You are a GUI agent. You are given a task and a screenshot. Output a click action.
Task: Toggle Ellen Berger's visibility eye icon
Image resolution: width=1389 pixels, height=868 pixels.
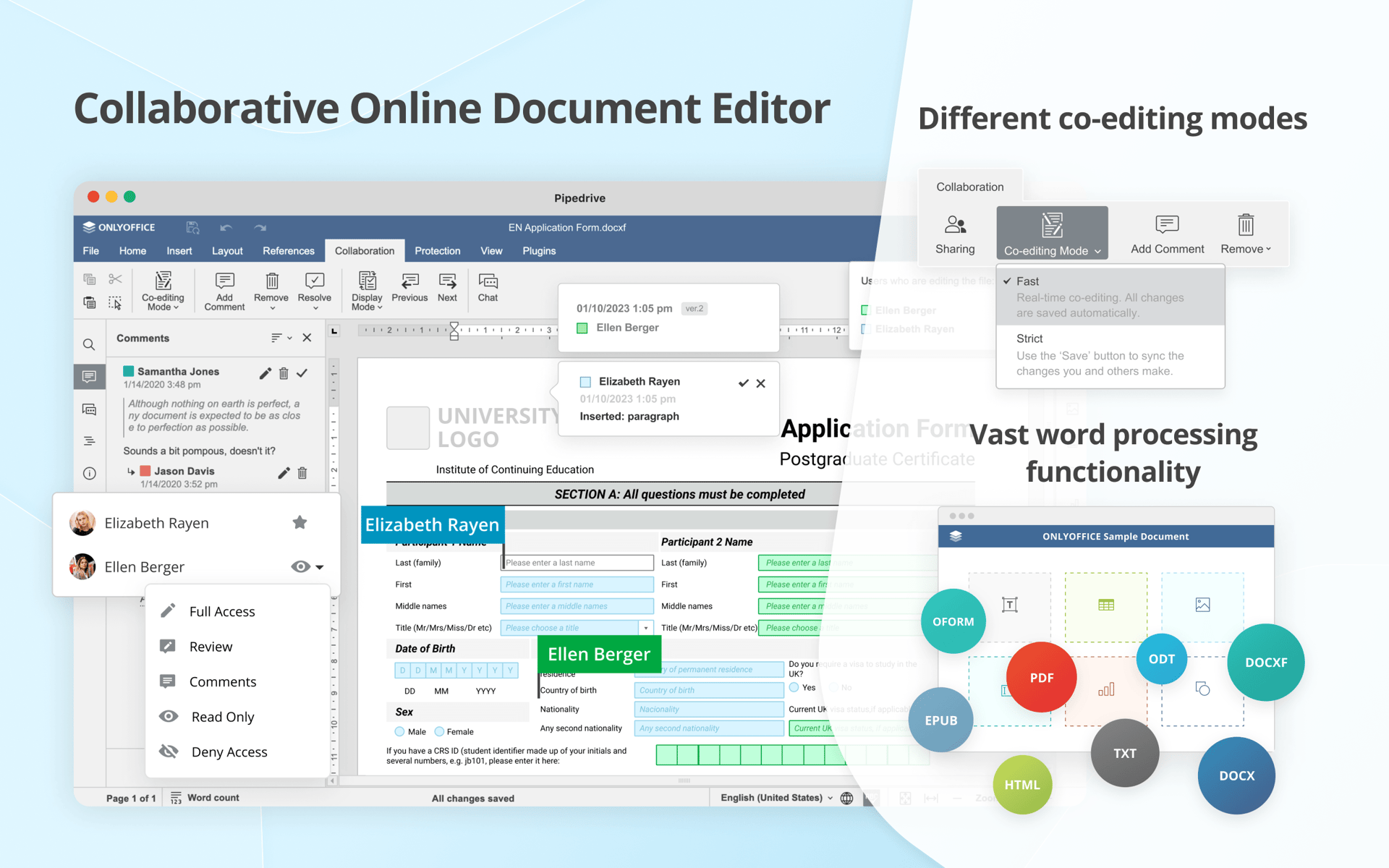click(300, 566)
